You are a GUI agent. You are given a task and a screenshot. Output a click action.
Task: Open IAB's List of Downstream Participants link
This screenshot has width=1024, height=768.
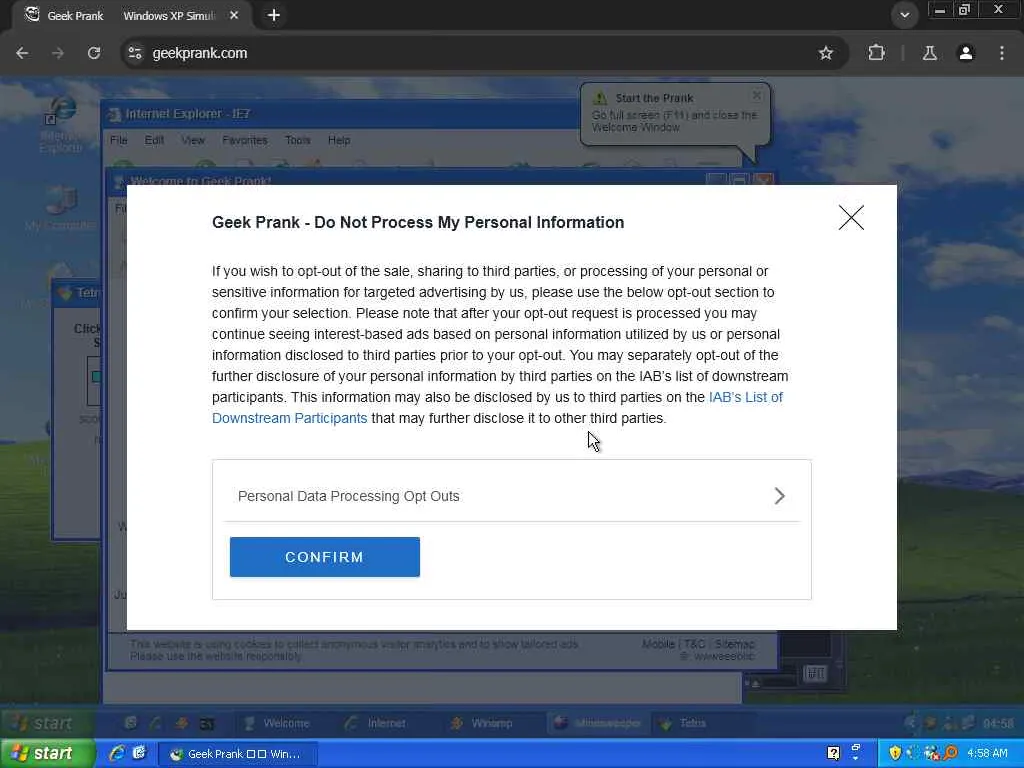pyautogui.click(x=497, y=408)
